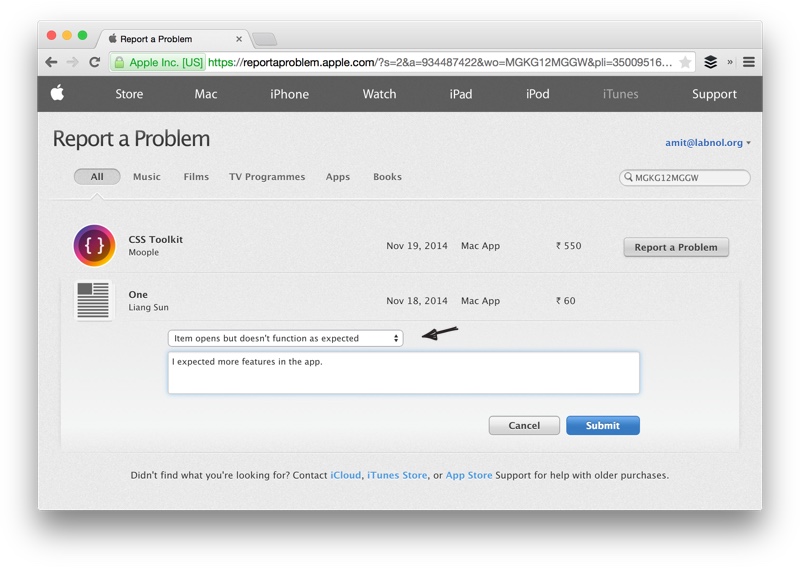Viewport: 800px width, 568px height.
Task: Select the TV Programmes filter tab
Action: 267,177
